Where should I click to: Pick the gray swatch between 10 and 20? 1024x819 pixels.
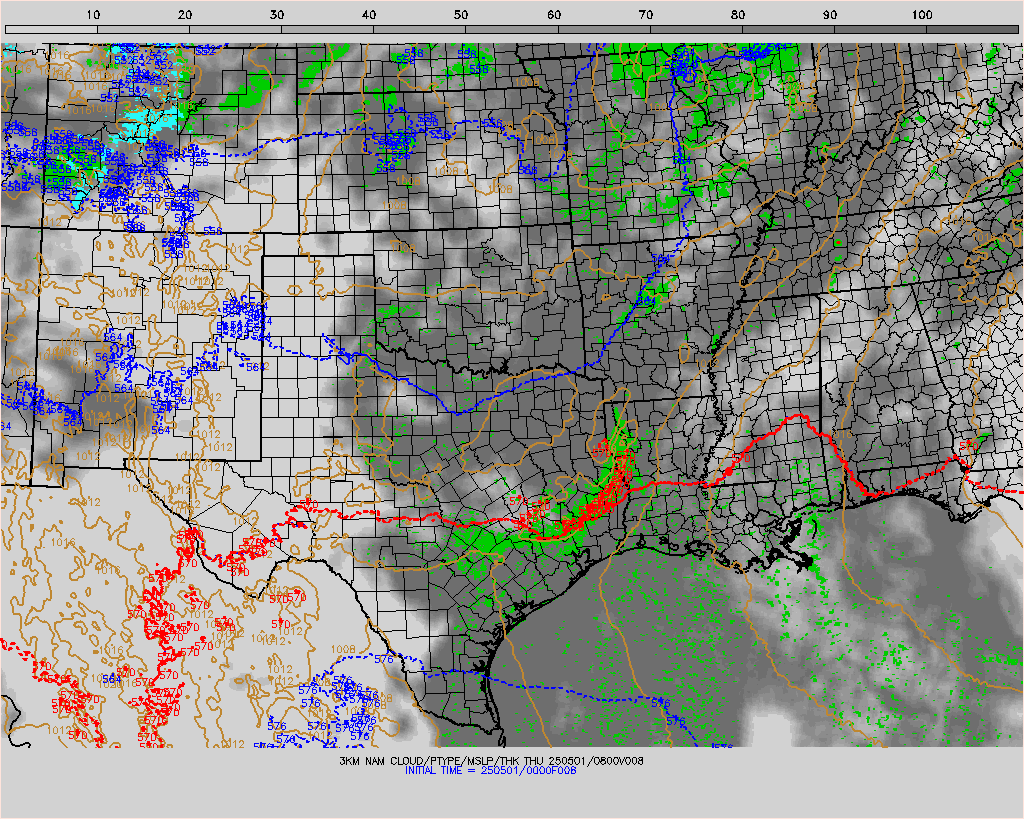[144, 29]
